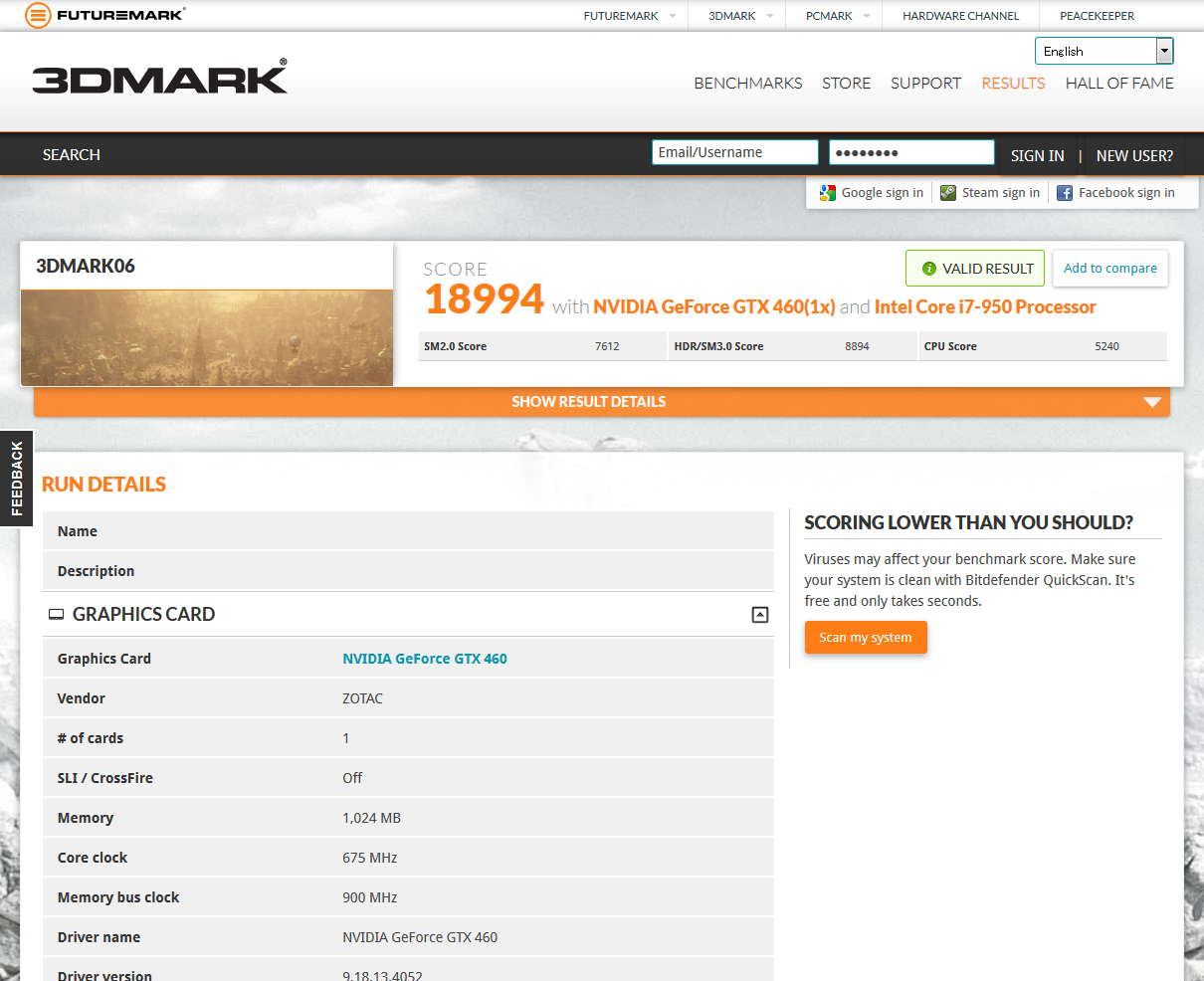Image resolution: width=1204 pixels, height=981 pixels.
Task: Click SM2.0 Score value 7612
Action: click(607, 346)
